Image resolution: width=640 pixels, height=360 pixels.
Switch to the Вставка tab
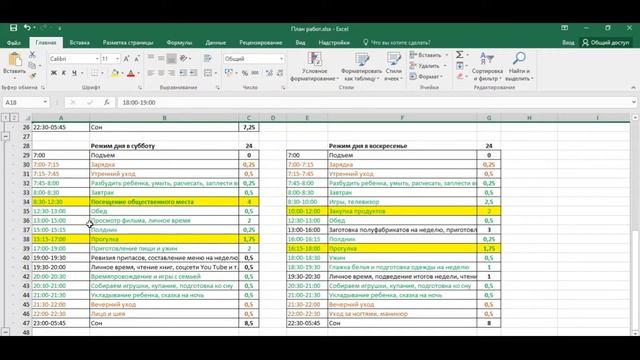point(80,42)
